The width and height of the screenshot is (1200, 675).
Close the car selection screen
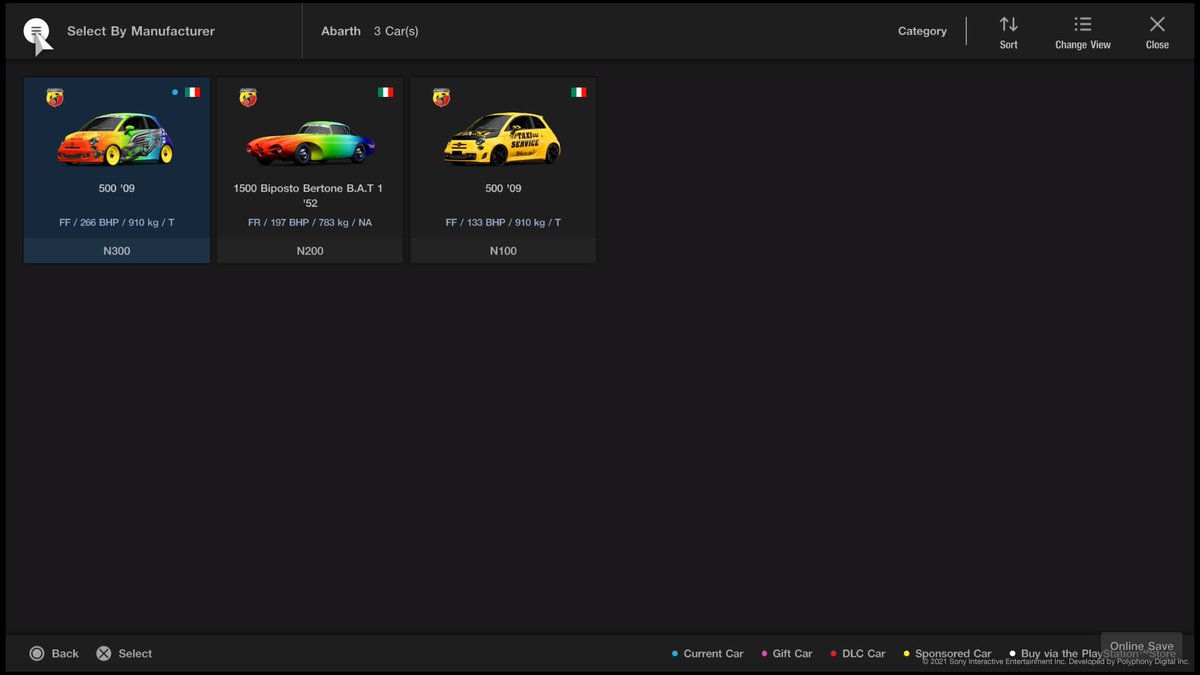coord(1157,32)
